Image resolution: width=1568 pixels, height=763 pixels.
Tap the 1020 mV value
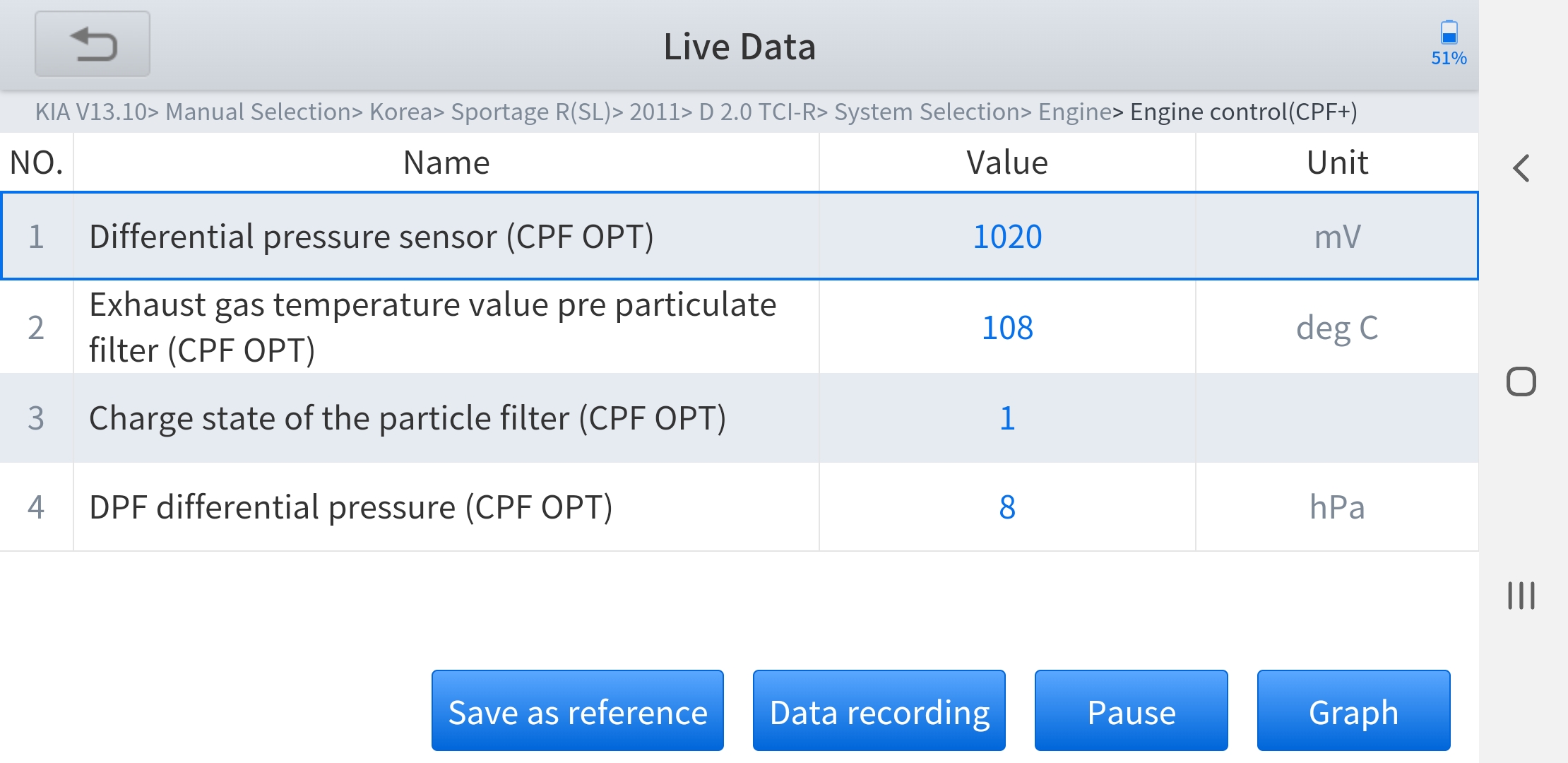click(1007, 237)
